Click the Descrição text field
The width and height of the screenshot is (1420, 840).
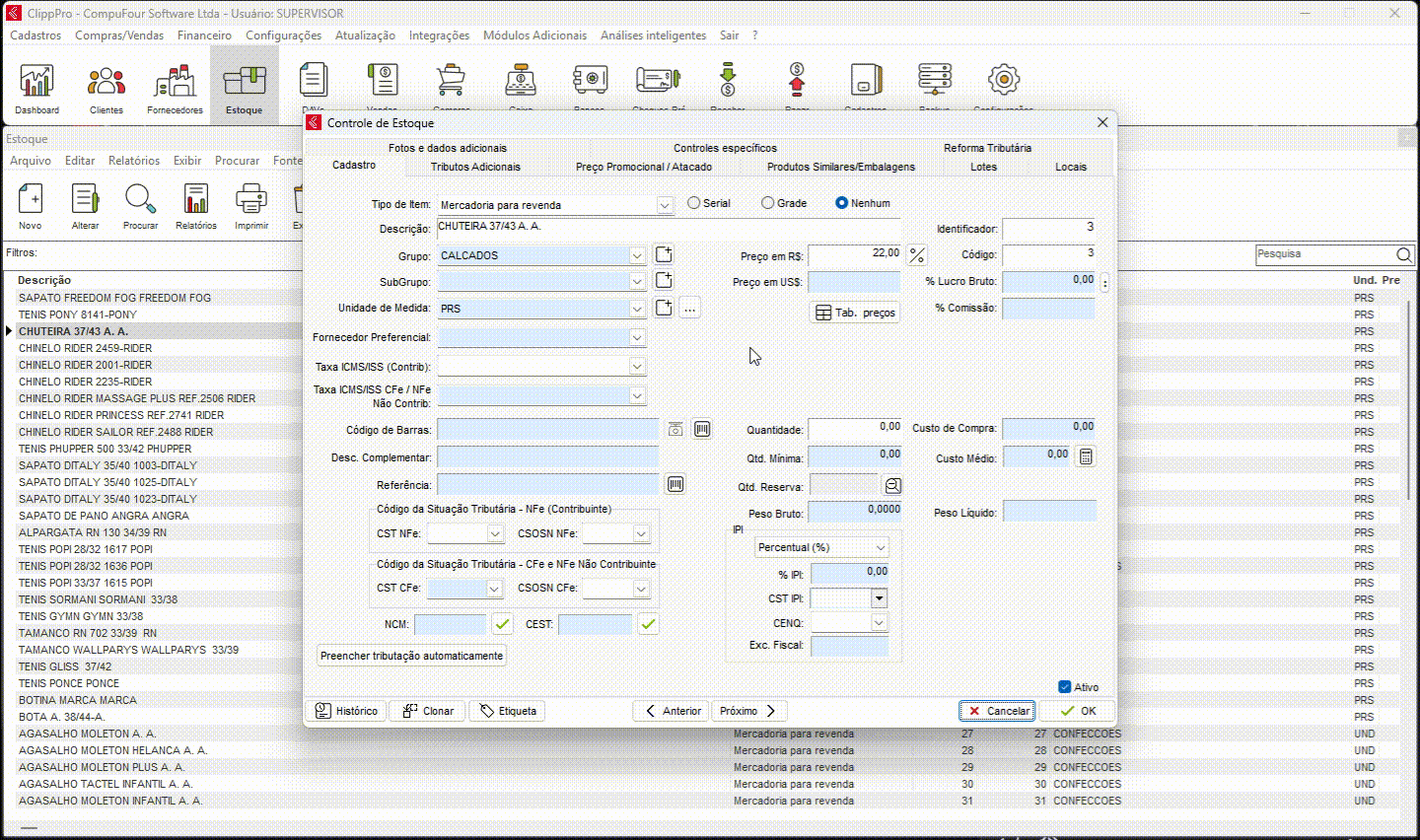coord(668,228)
